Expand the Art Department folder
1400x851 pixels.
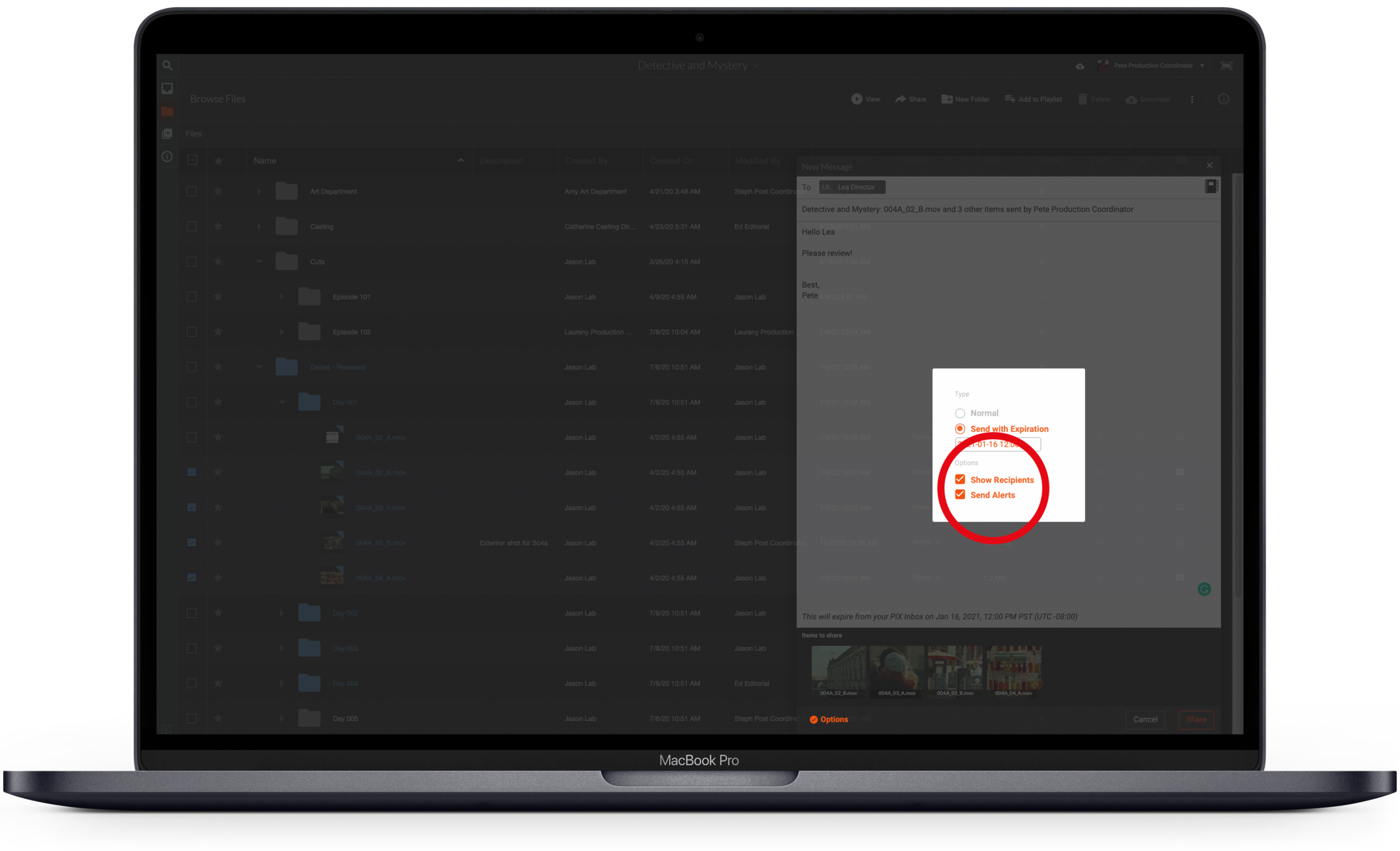coord(258,192)
